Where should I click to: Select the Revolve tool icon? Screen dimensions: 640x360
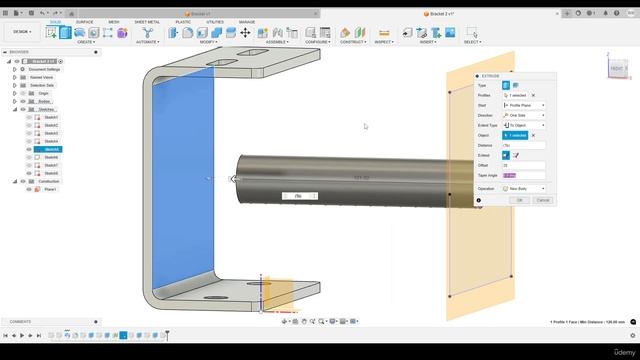[80, 32]
